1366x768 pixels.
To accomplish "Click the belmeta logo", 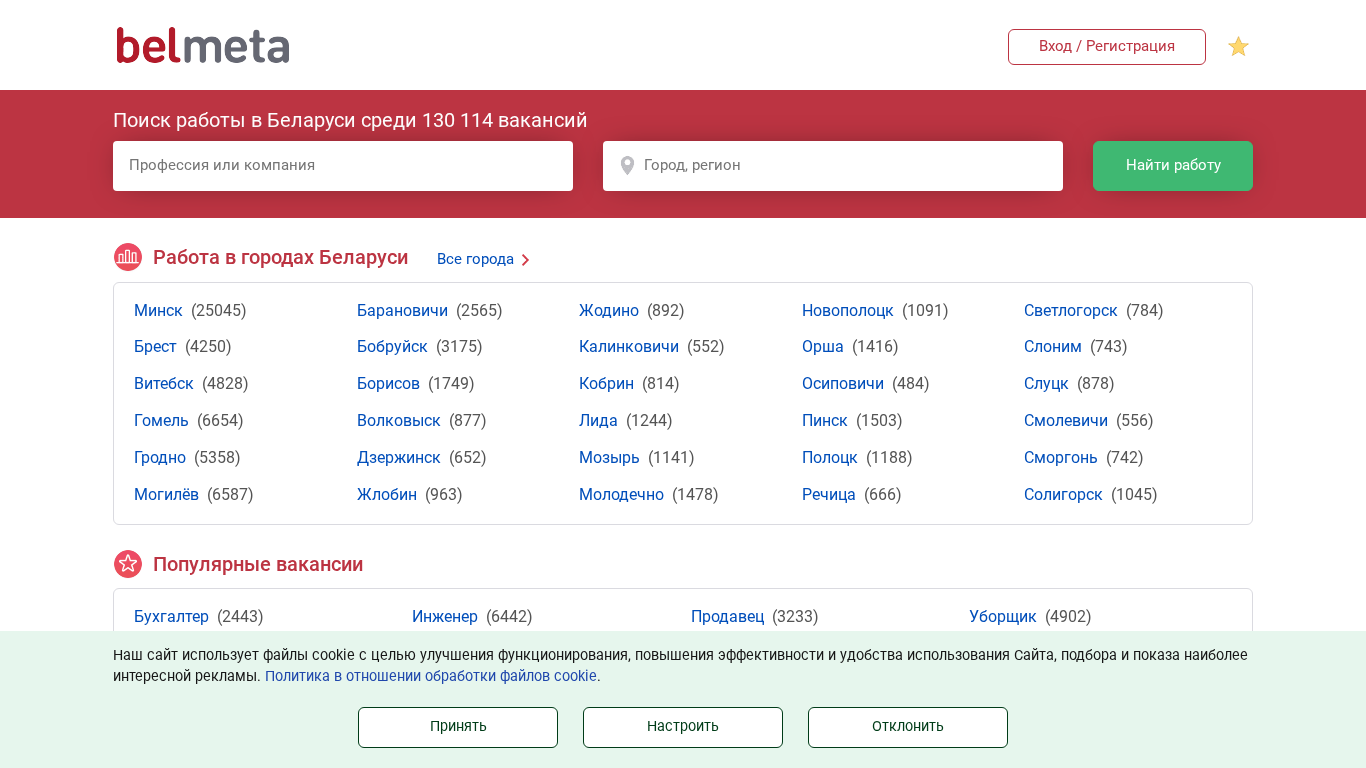I will [203, 46].
